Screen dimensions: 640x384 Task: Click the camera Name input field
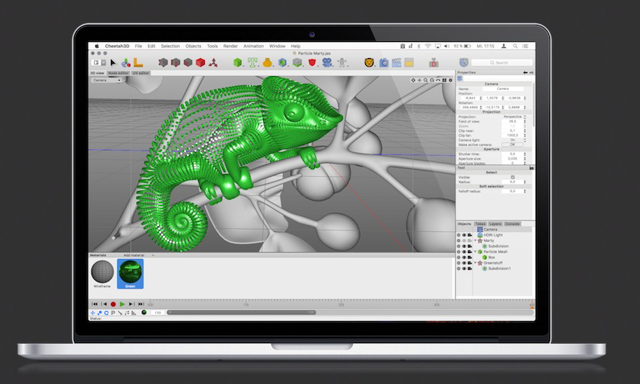click(x=503, y=89)
